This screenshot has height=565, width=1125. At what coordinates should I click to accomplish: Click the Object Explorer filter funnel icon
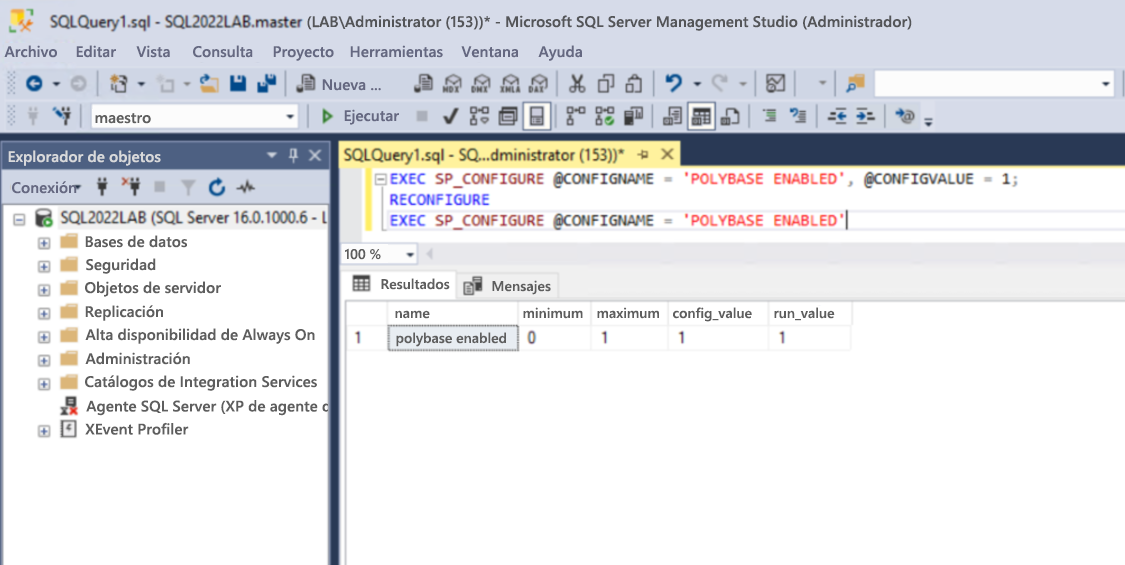pyautogui.click(x=188, y=187)
